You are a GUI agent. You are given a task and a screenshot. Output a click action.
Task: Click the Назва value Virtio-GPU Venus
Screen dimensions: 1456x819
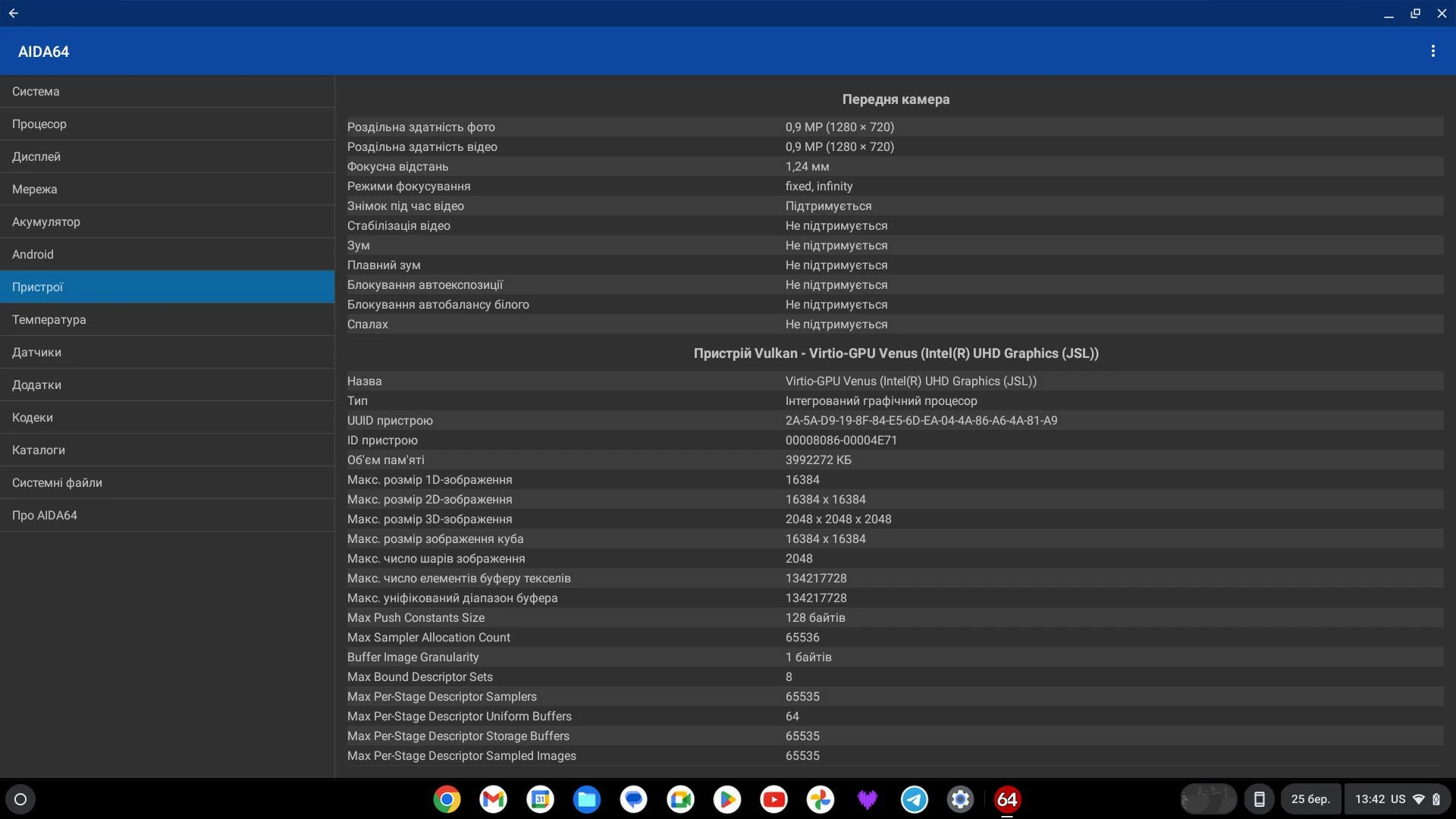pyautogui.click(x=911, y=381)
